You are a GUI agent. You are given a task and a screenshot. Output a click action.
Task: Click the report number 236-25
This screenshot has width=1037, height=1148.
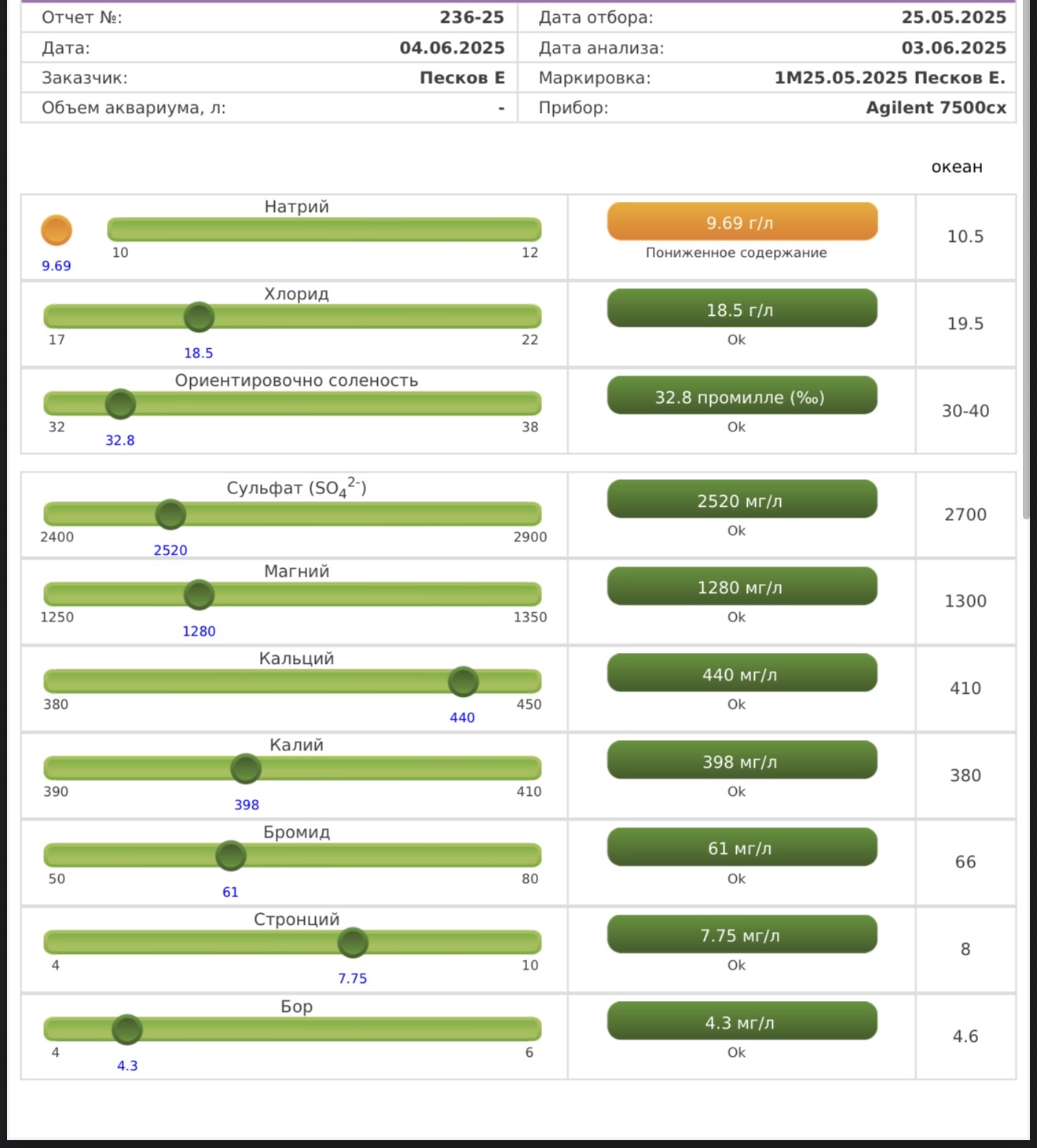pyautogui.click(x=471, y=17)
